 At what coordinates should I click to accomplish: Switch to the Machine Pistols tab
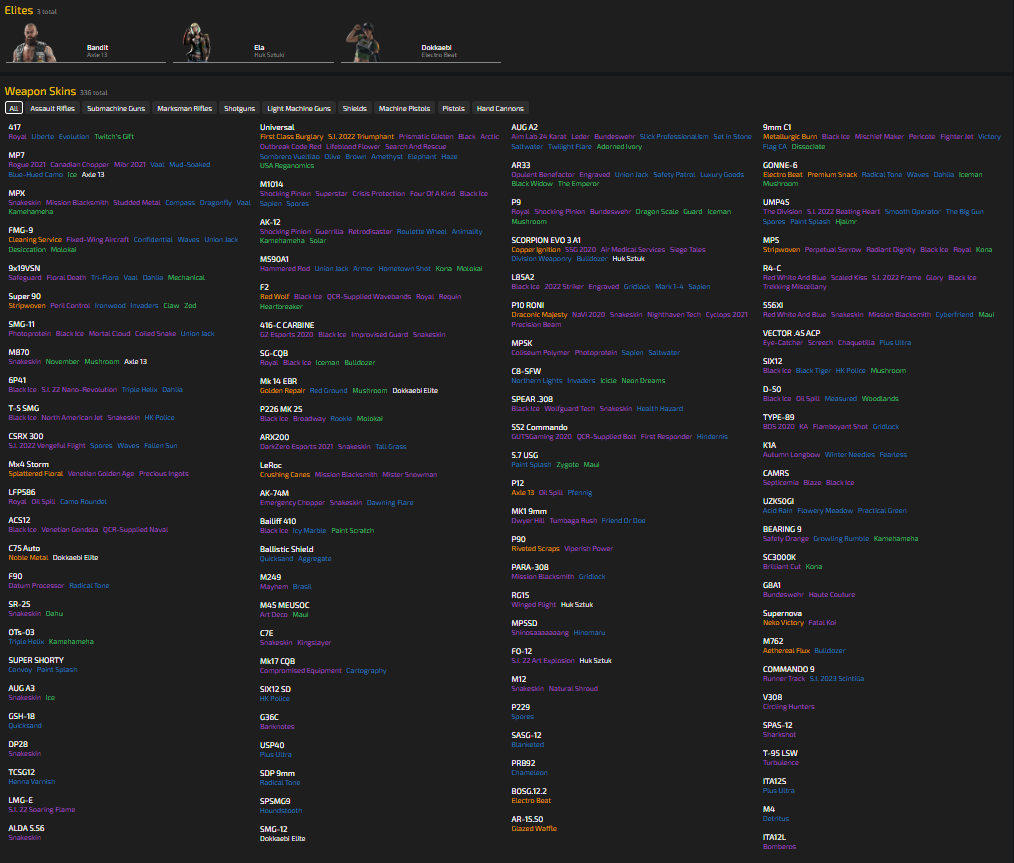coord(404,108)
